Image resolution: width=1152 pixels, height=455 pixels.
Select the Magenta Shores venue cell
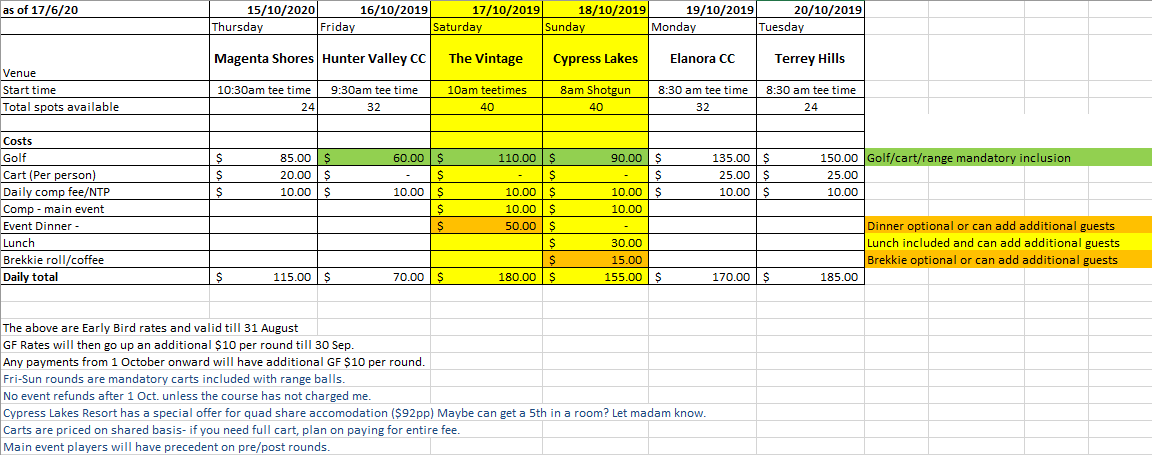[x=263, y=59]
